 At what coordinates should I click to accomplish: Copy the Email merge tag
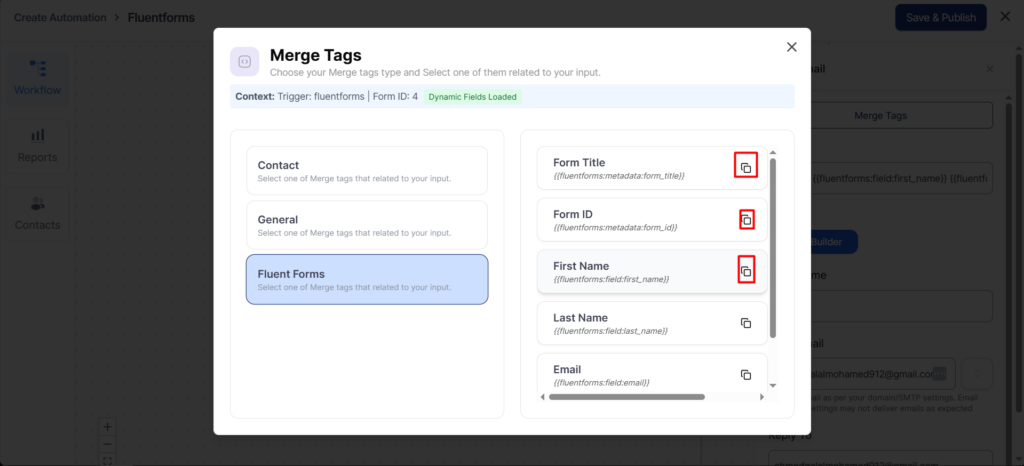(x=745, y=375)
